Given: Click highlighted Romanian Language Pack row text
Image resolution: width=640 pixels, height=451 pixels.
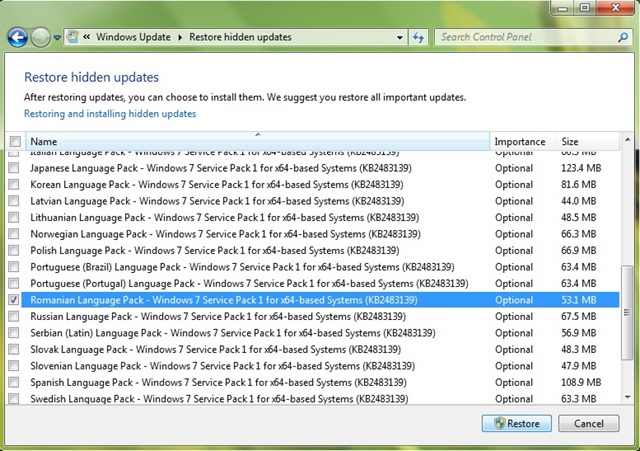Looking at the screenshot, I should point(224,300).
